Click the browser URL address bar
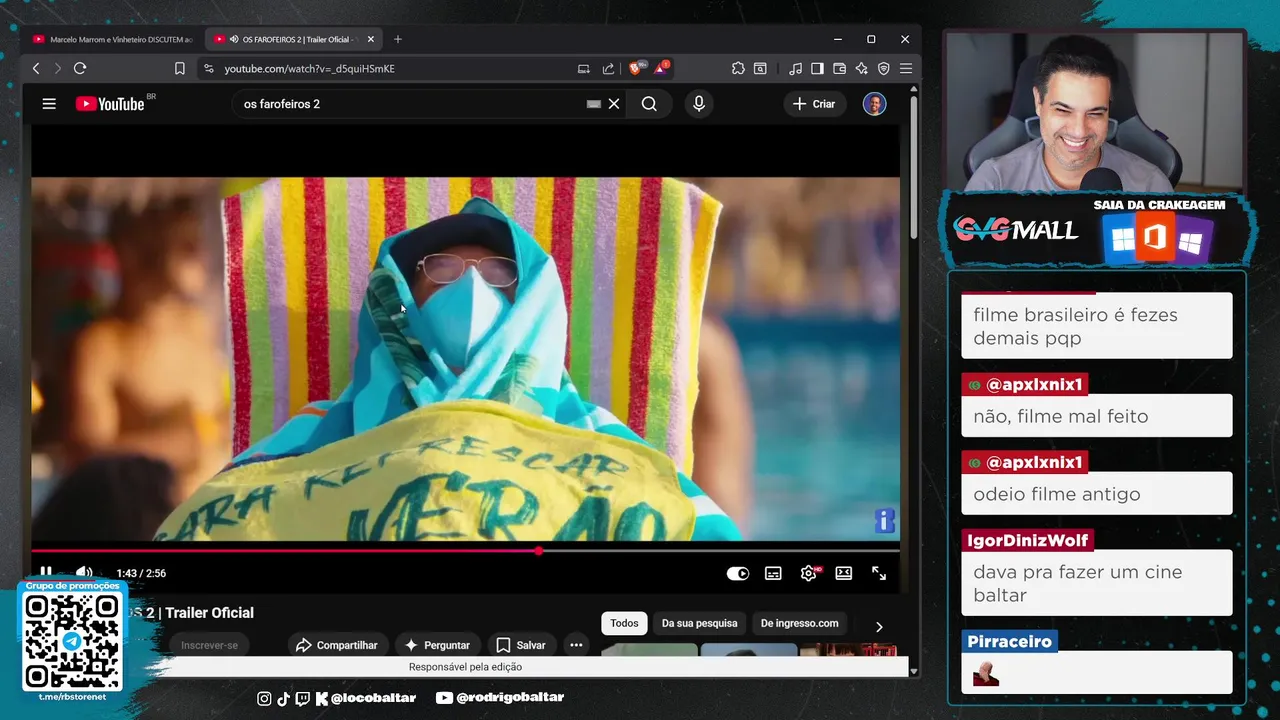 [x=395, y=68]
